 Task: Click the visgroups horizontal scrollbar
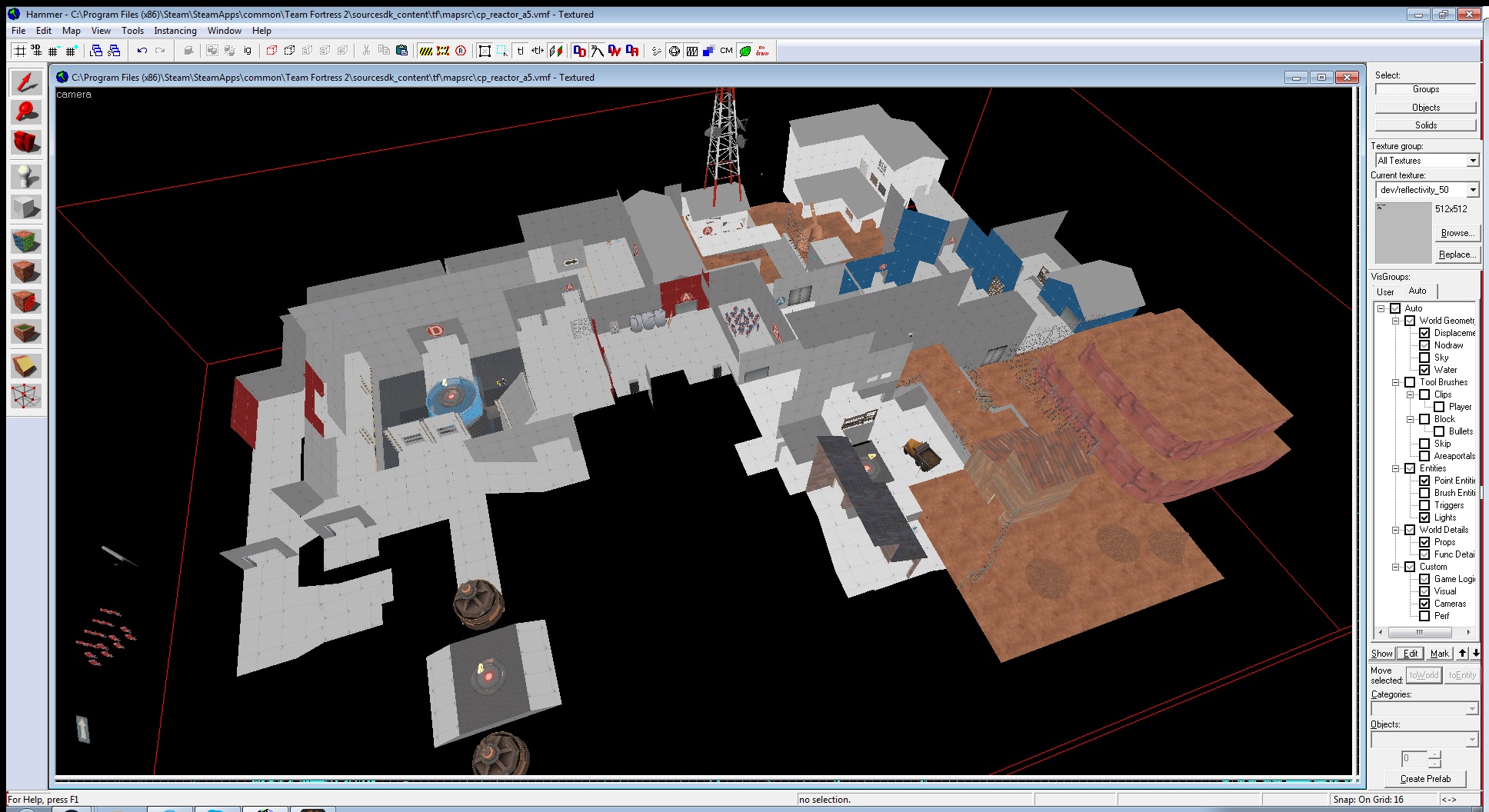(x=1424, y=632)
